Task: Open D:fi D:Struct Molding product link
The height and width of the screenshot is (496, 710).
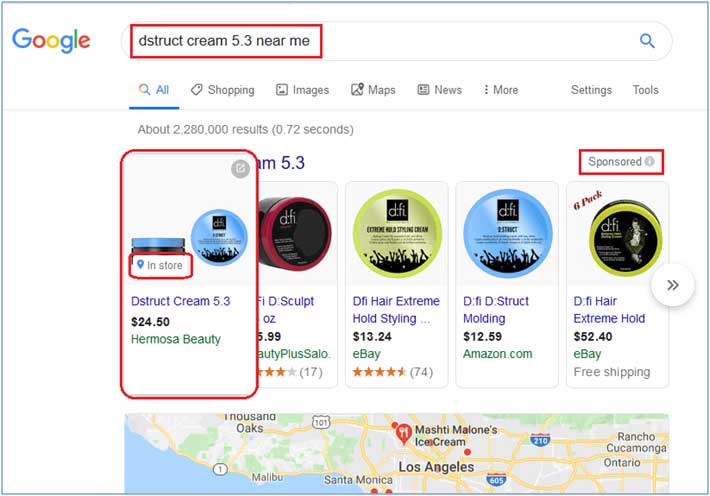Action: pos(496,310)
